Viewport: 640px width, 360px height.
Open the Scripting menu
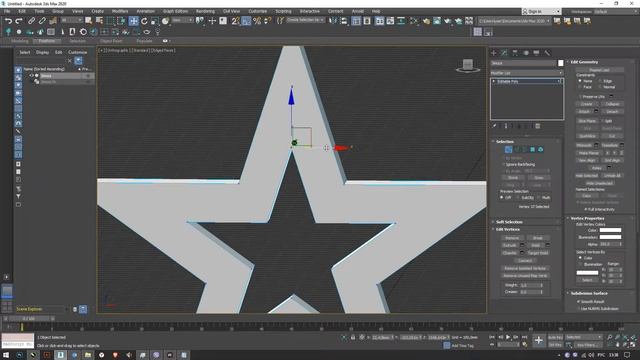pos(283,11)
